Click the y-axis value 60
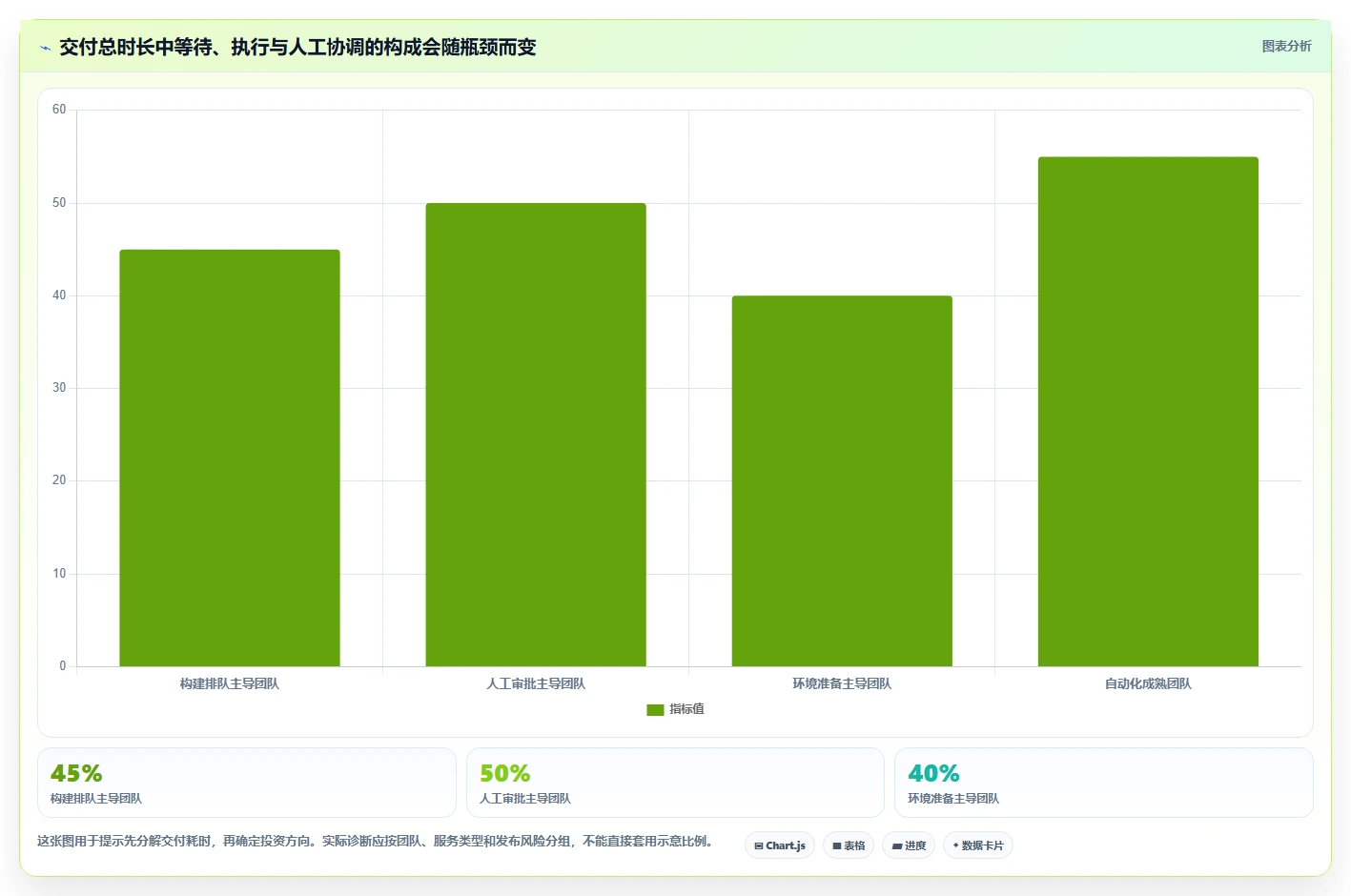1351x896 pixels. pyautogui.click(x=59, y=110)
